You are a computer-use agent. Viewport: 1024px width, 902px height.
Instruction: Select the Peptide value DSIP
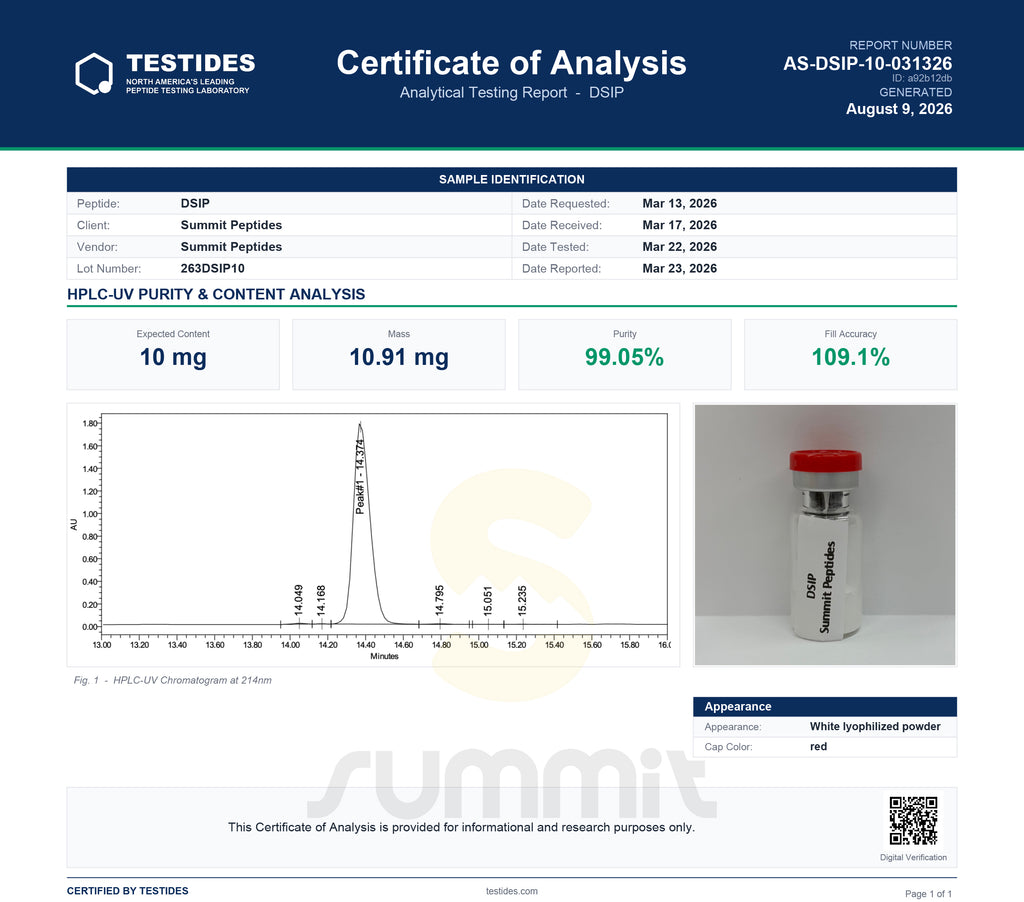(195, 203)
